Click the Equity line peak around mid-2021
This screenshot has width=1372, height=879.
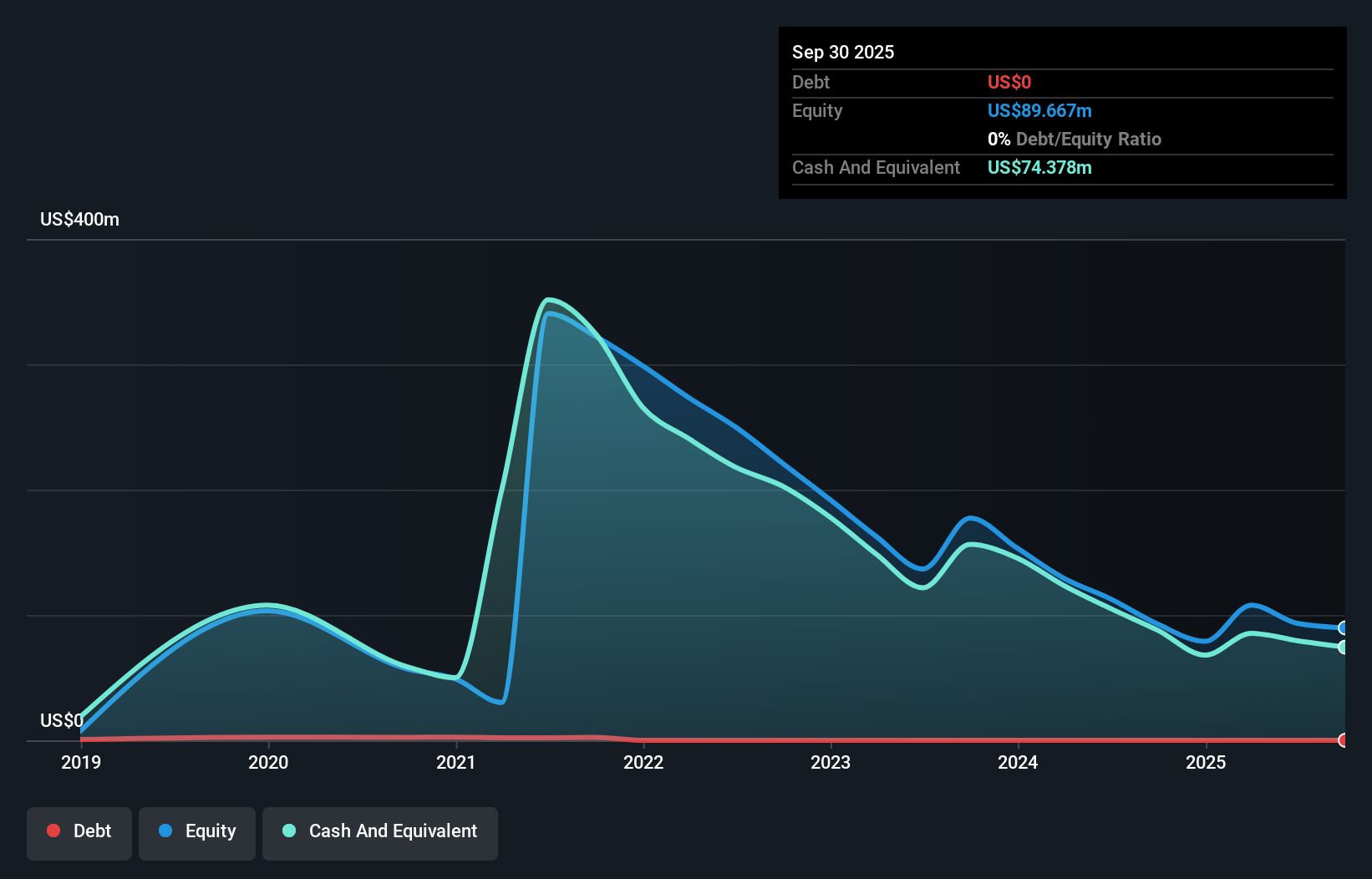pyautogui.click(x=551, y=314)
